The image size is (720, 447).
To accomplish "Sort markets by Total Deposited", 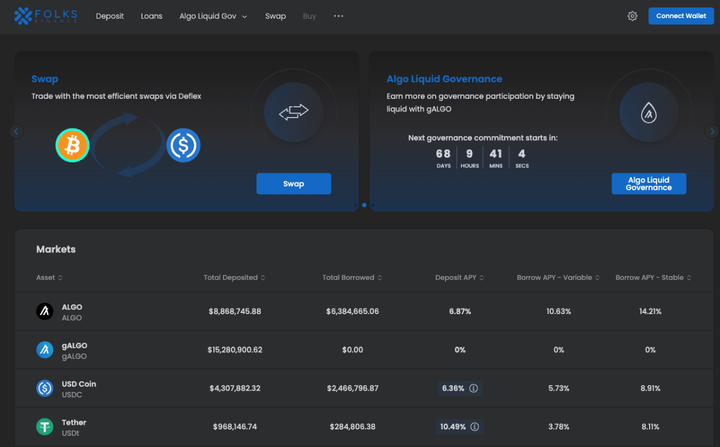I will click(x=234, y=277).
